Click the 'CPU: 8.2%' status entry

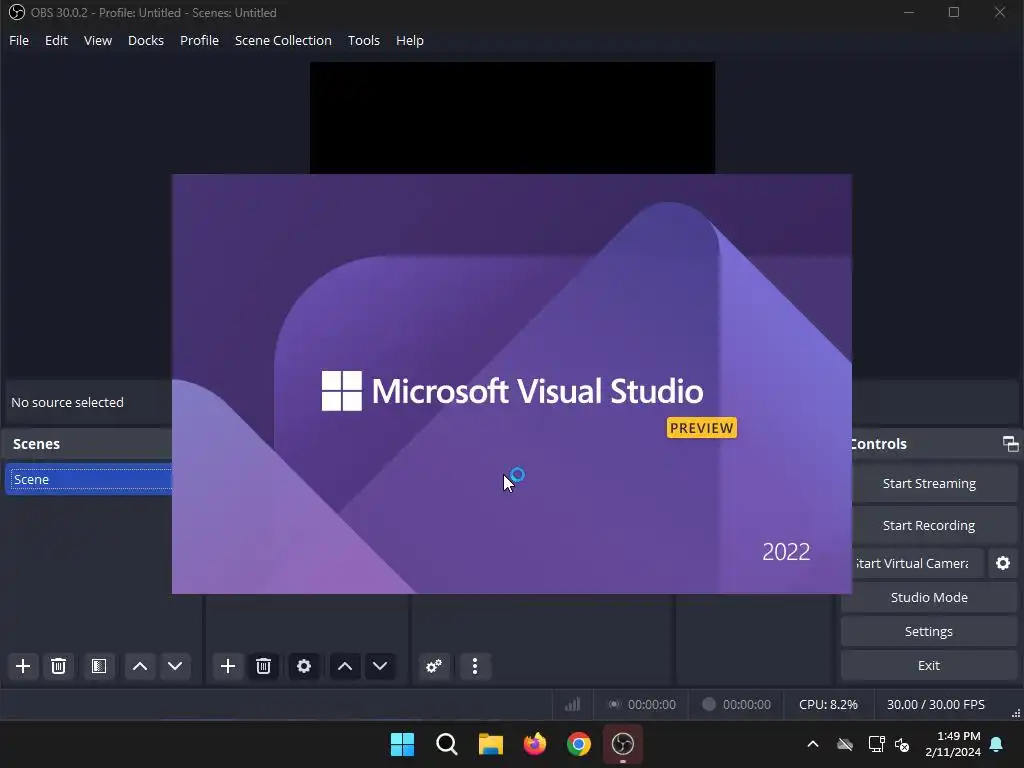[828, 705]
